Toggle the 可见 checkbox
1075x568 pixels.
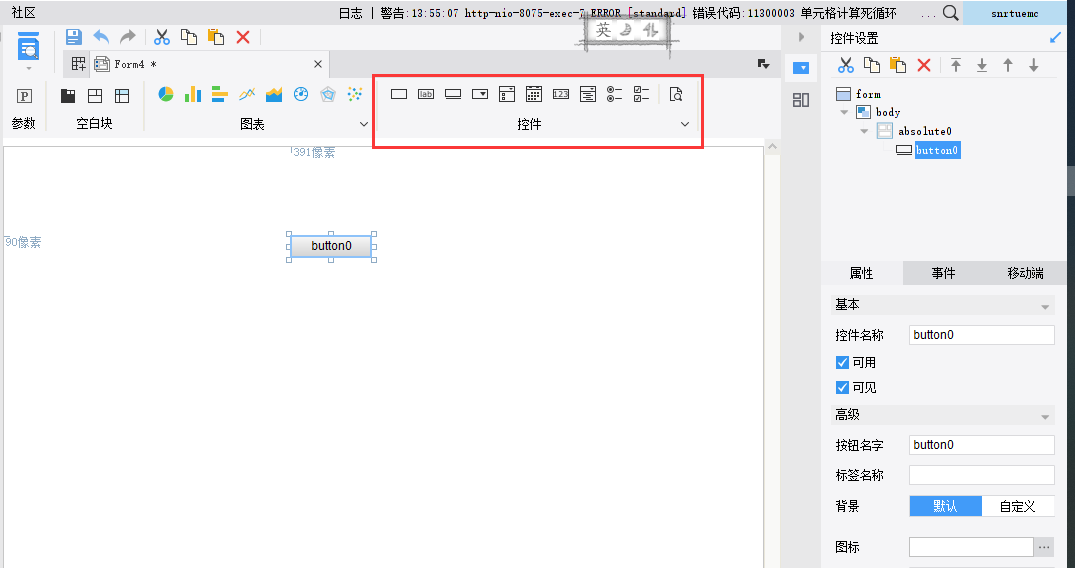843,388
